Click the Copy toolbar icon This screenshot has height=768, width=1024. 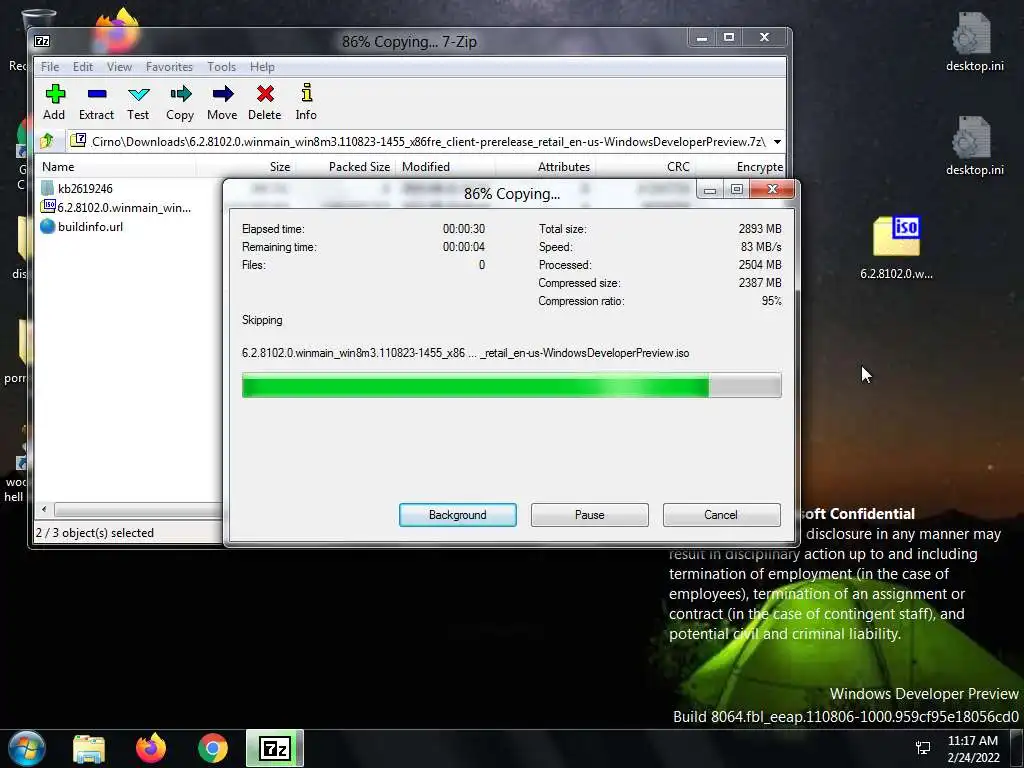coord(180,102)
